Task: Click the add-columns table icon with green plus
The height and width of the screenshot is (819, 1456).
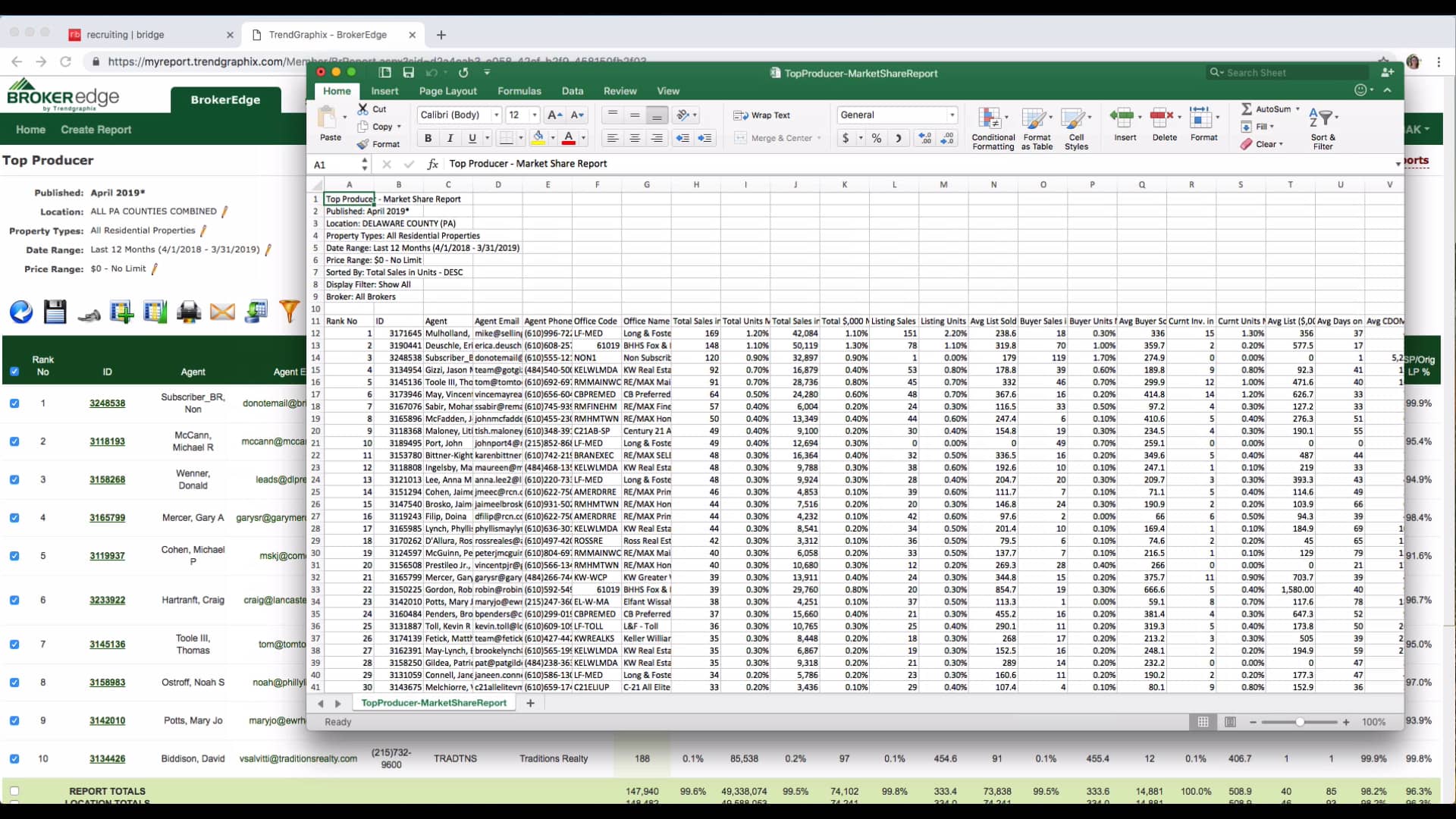Action: click(121, 312)
